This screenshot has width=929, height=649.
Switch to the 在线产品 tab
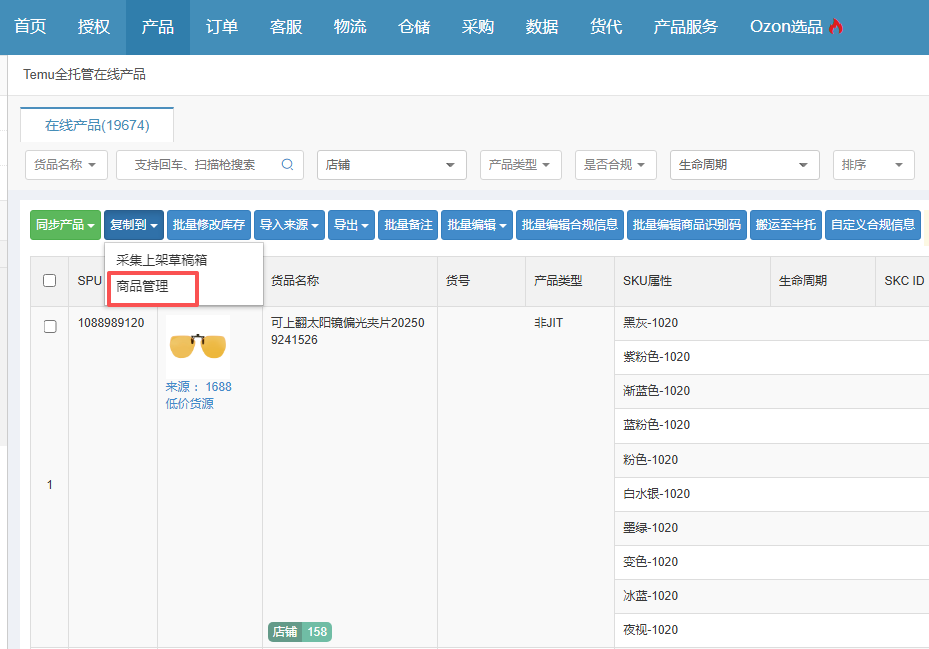(97, 125)
